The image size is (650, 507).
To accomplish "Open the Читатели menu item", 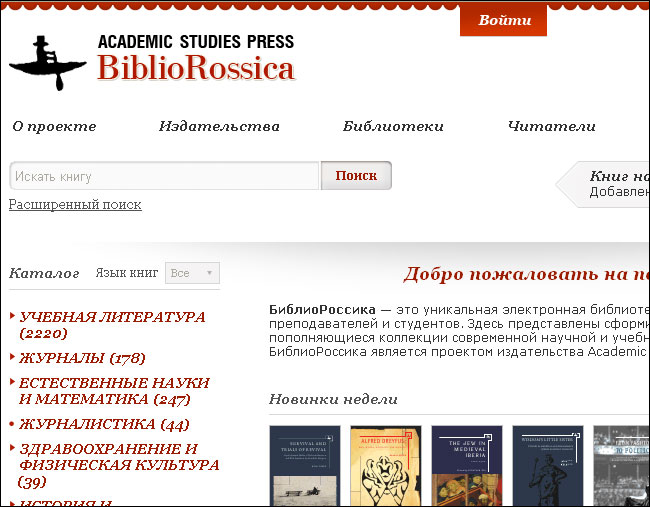I will coord(552,126).
